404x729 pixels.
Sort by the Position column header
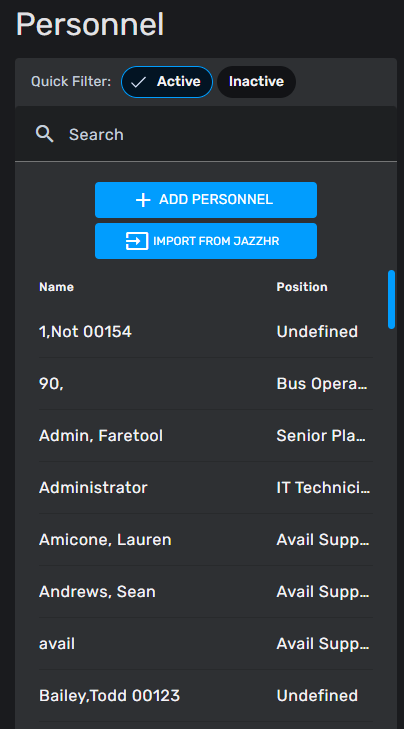302,287
